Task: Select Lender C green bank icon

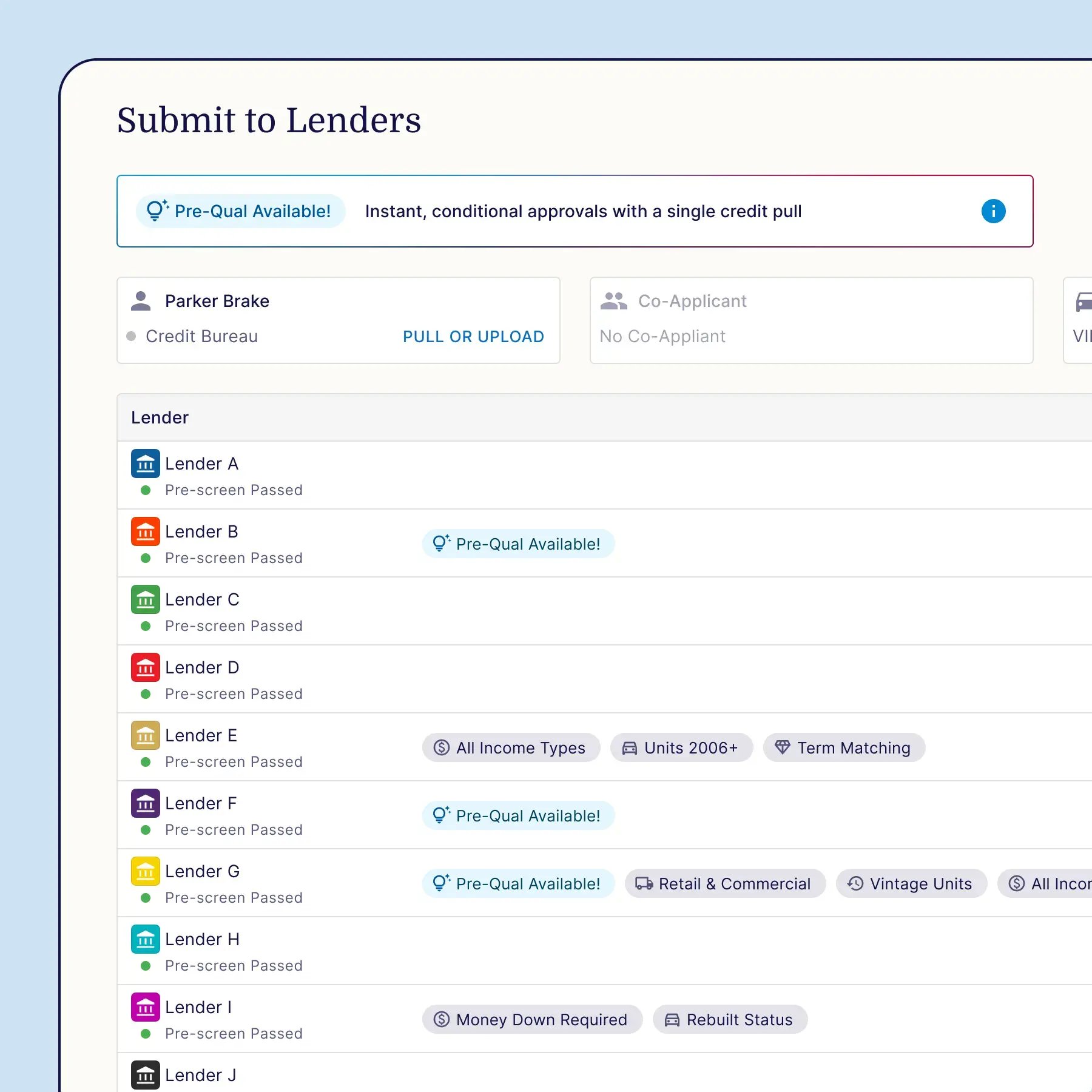Action: [146, 599]
